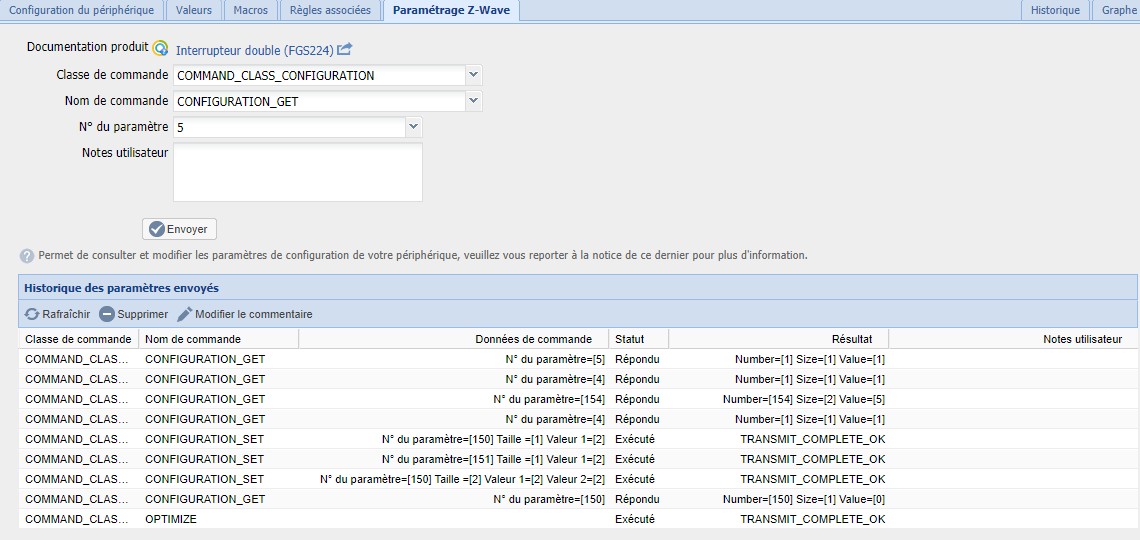Switch to Configuration du périphérique tab
The height and width of the screenshot is (544, 1140).
81,10
